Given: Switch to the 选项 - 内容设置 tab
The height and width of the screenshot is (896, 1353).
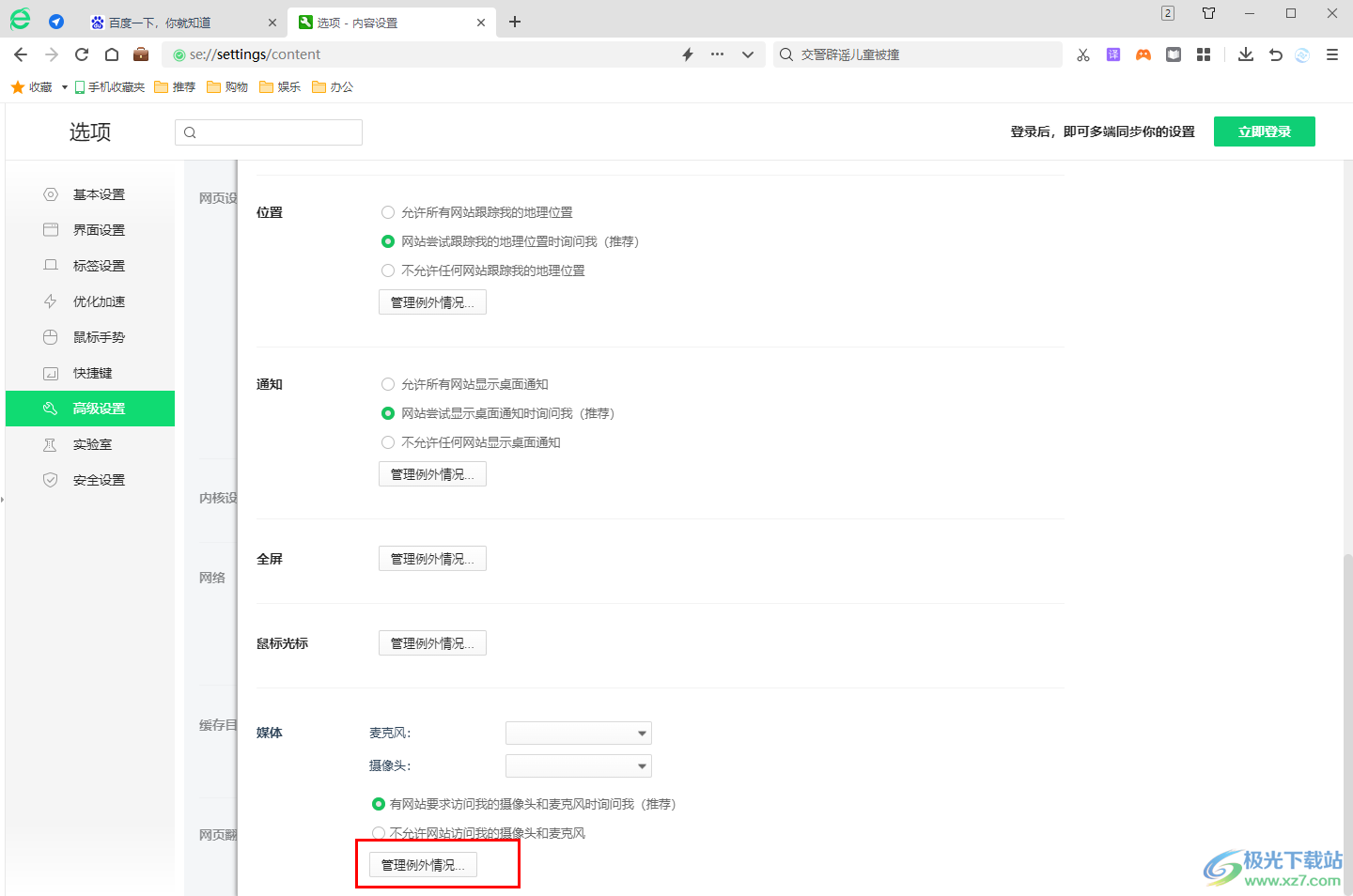Looking at the screenshot, I should (x=391, y=23).
